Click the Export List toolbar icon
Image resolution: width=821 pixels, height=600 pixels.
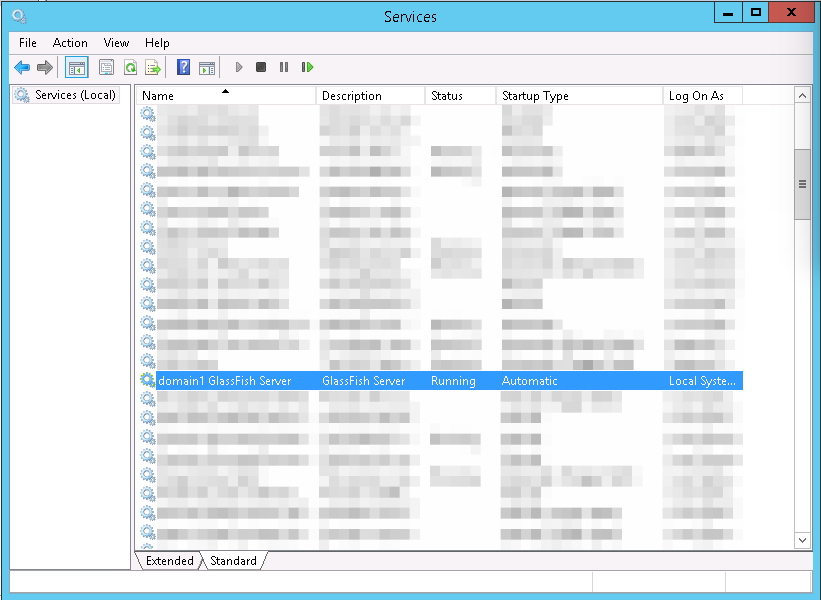[x=153, y=67]
